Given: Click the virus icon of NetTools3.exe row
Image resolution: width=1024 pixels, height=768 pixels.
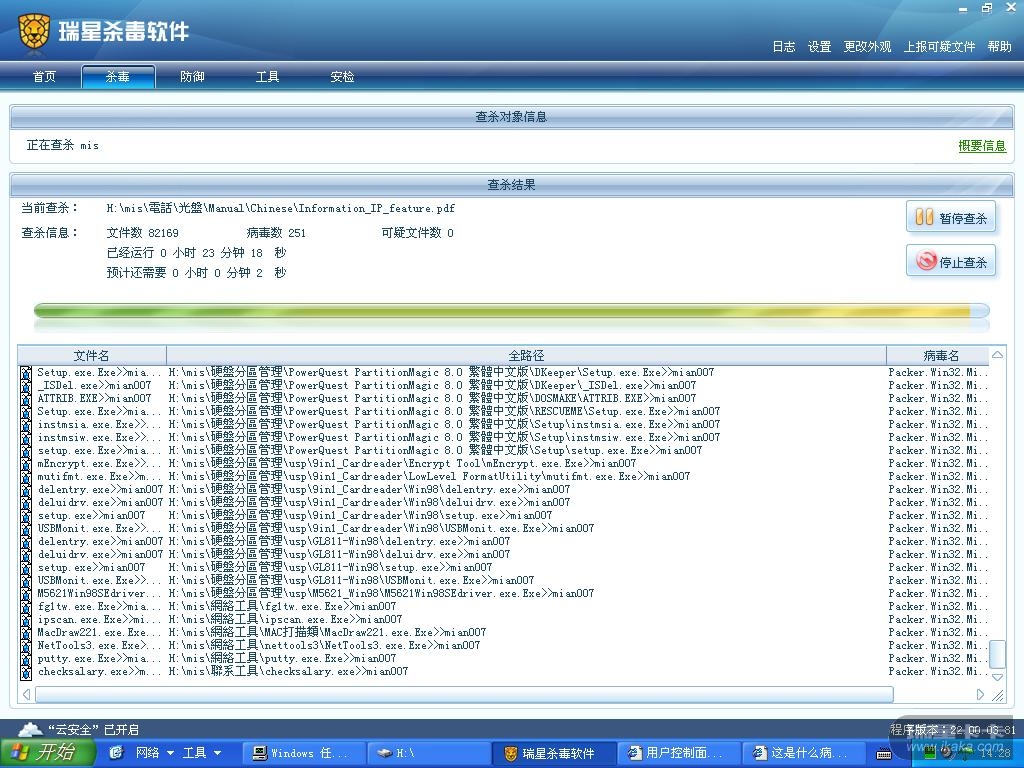Looking at the screenshot, I should click(26, 645).
